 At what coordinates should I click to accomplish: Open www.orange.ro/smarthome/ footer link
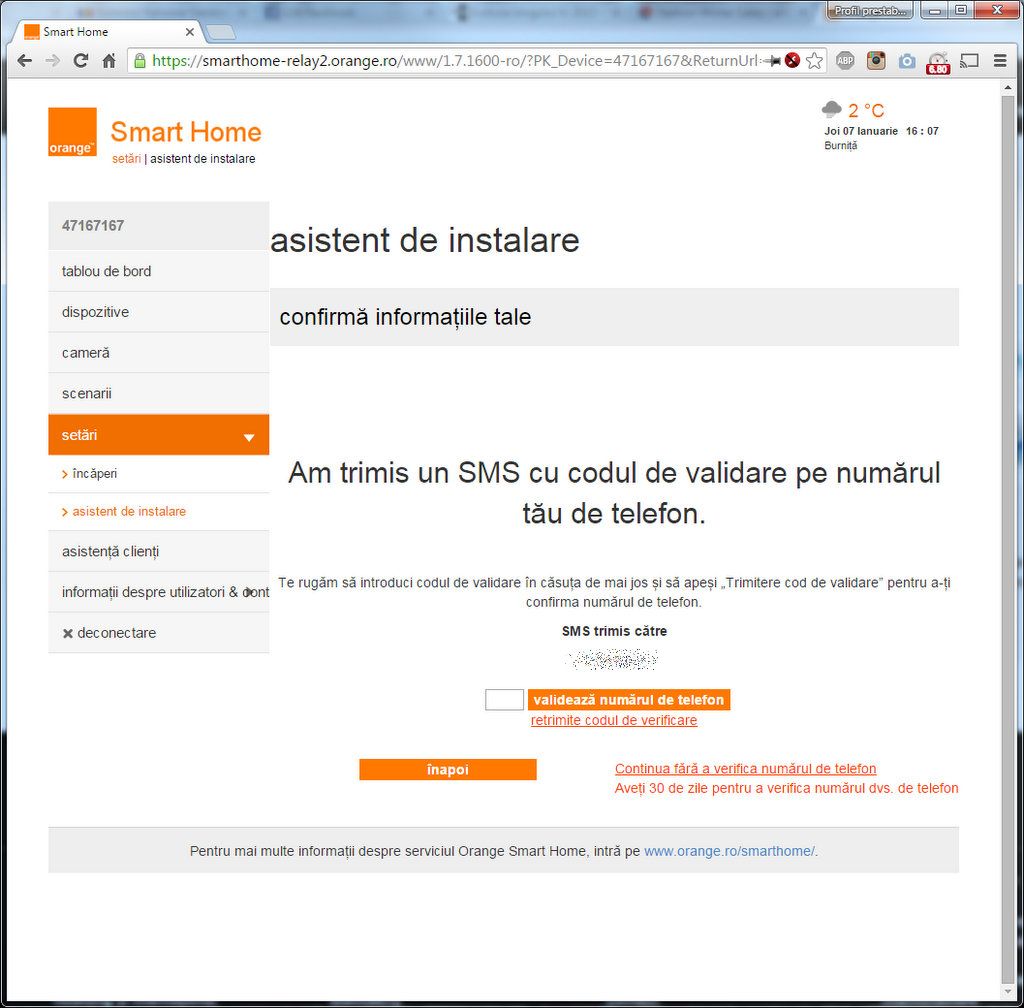(729, 851)
